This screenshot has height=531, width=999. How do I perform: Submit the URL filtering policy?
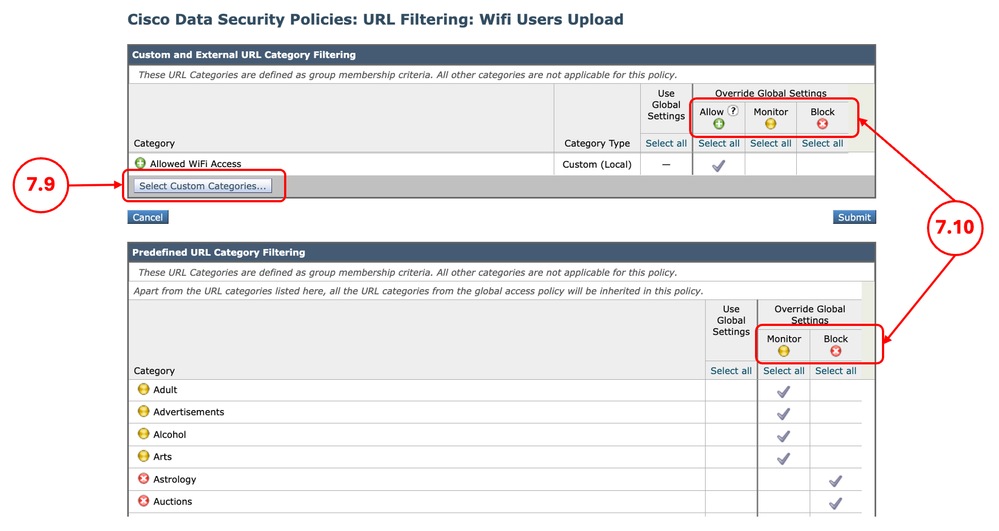(x=854, y=217)
